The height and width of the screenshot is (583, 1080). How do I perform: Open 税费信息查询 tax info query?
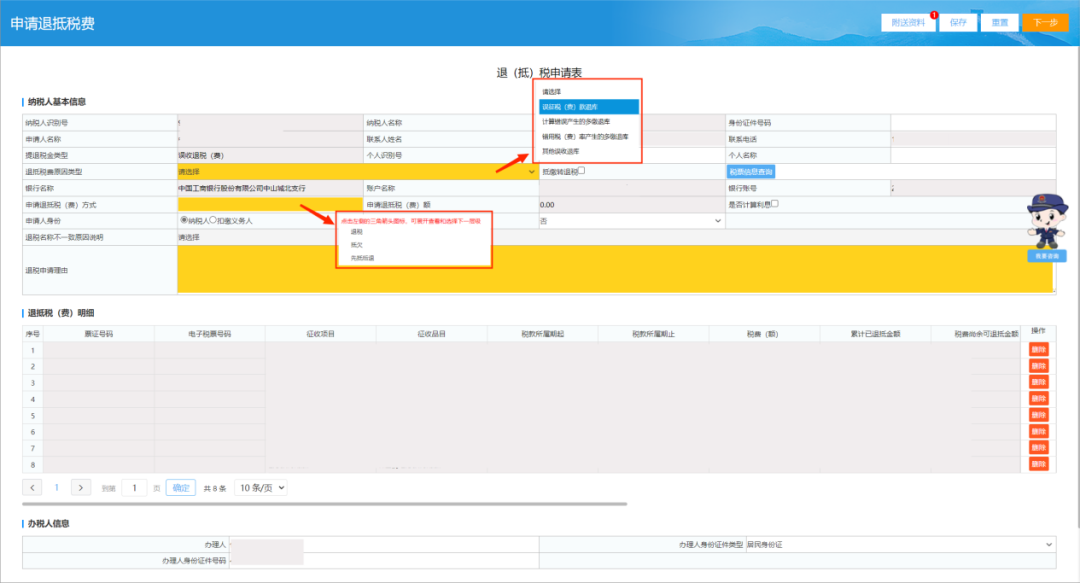point(751,172)
